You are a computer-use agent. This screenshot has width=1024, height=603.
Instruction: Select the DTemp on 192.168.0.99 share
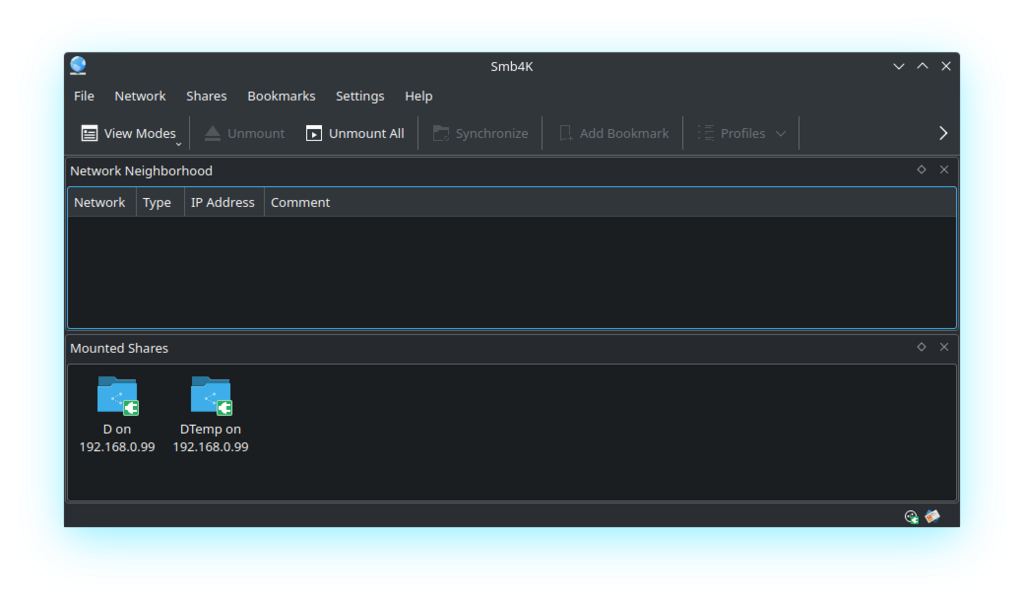click(210, 414)
